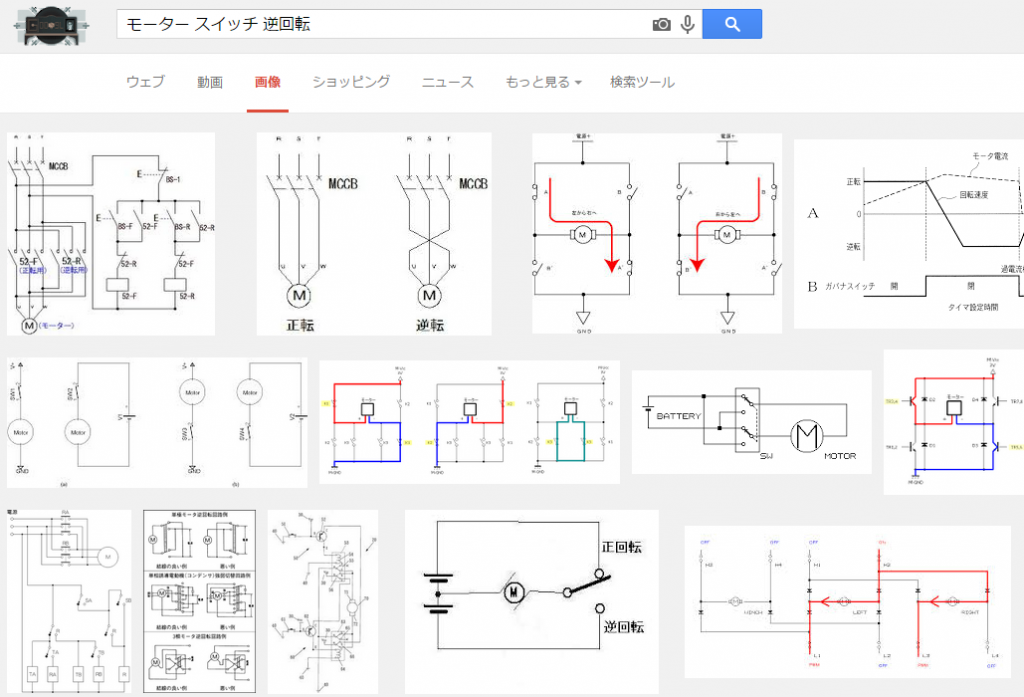Open 検索ツール options
Image resolution: width=1024 pixels, height=697 pixels.
(x=642, y=82)
